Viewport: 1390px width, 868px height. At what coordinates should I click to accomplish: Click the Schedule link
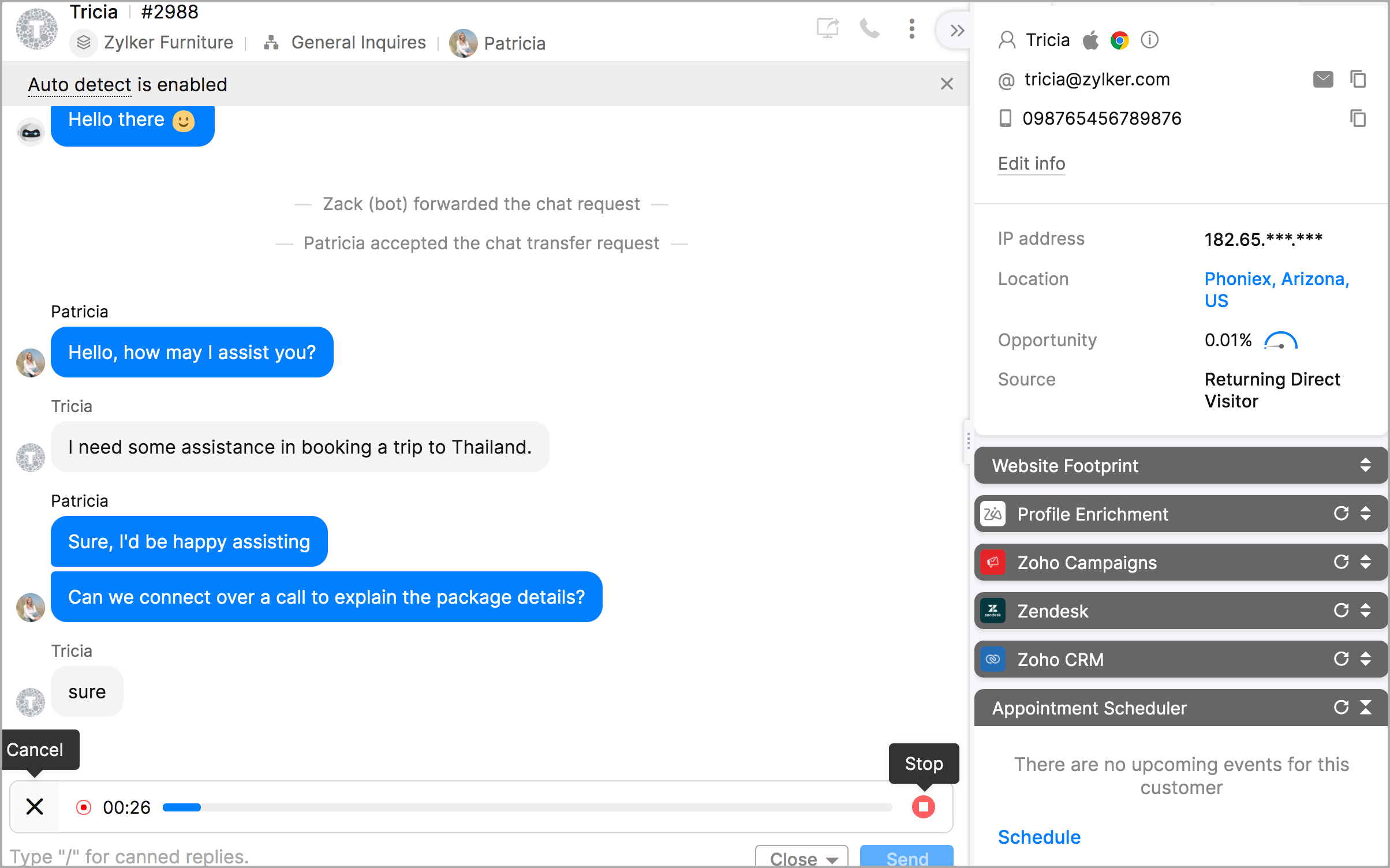pyautogui.click(x=1039, y=837)
